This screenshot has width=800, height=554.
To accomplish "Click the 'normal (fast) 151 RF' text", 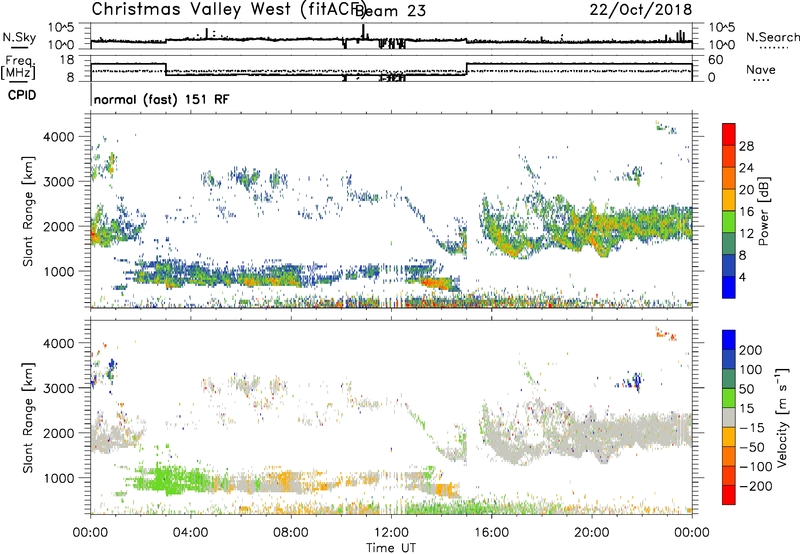I will pos(162,99).
